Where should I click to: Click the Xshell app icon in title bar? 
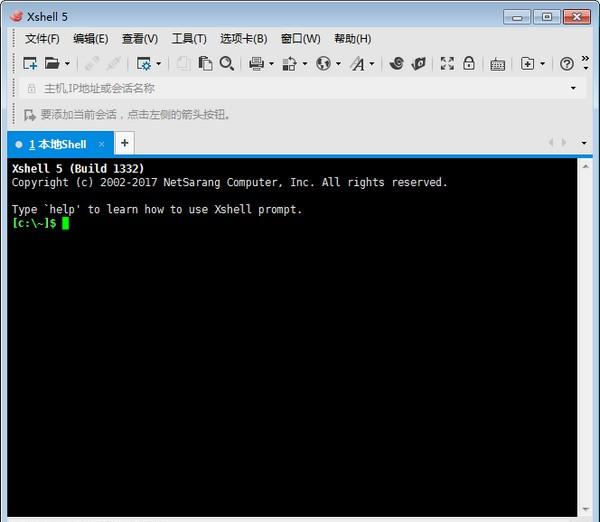tap(16, 16)
